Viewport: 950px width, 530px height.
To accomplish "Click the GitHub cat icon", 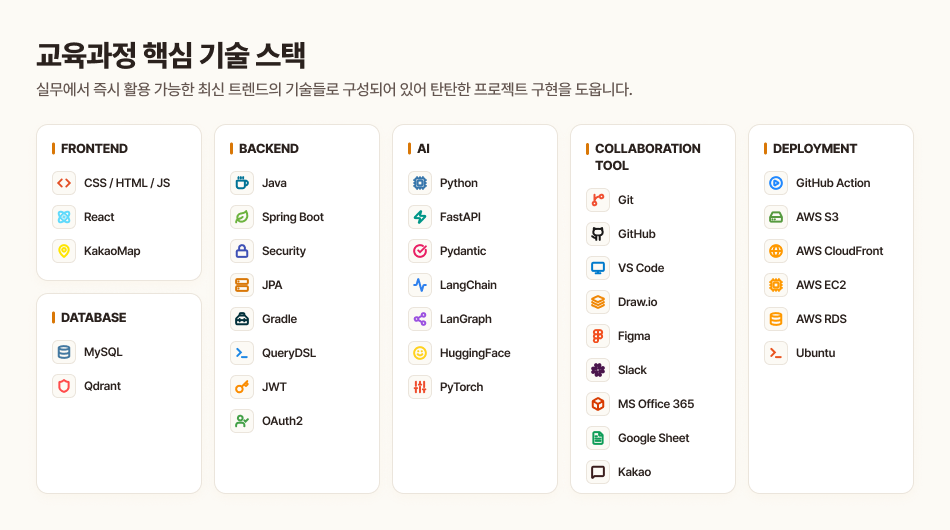I will [598, 234].
